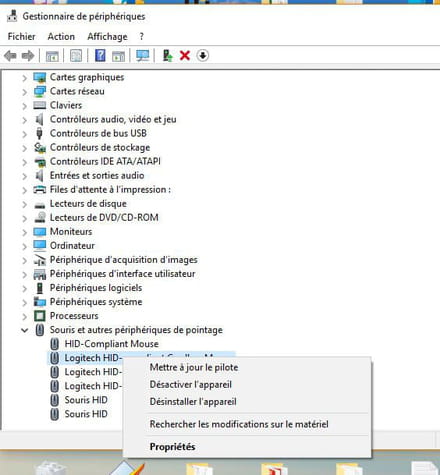Choose Désinstaller l'appareil in context menu
Screen dimensions: 440x475
193,401
